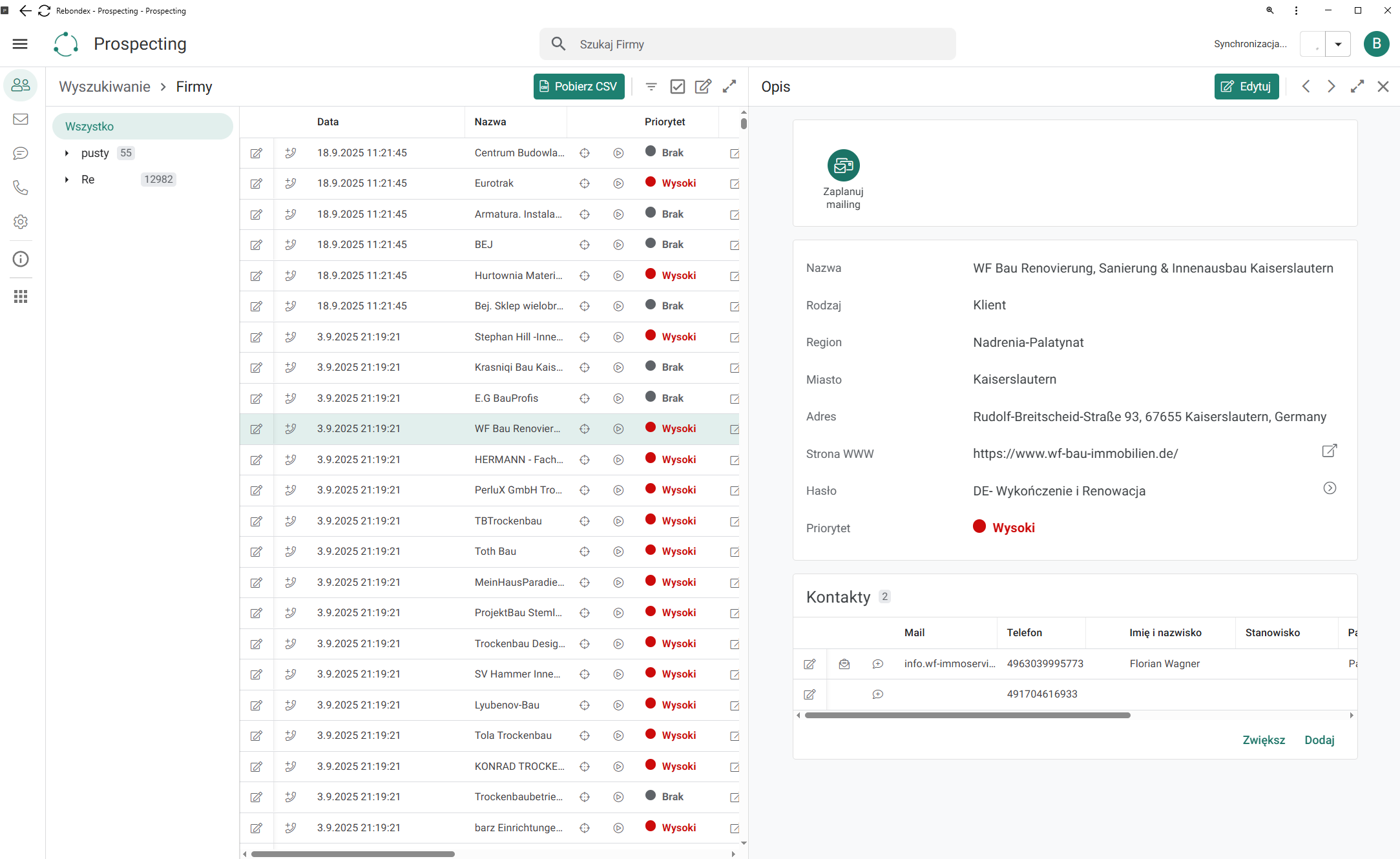Open WF Bau website external link icon
The height and width of the screenshot is (859, 1400).
pos(1329,451)
